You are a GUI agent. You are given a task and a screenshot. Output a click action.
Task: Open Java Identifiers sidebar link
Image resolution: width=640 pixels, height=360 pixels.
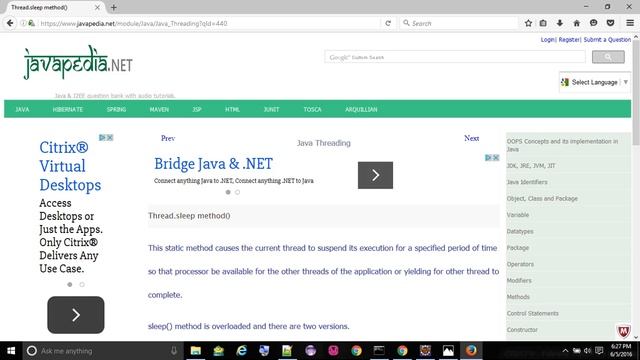527,182
